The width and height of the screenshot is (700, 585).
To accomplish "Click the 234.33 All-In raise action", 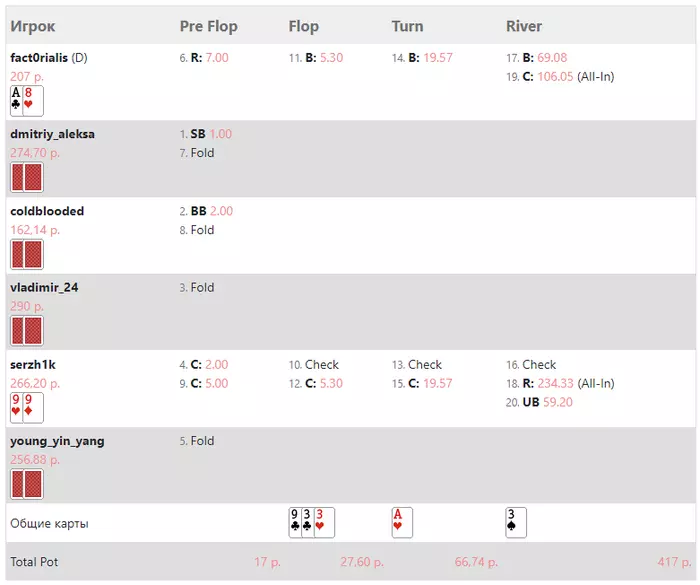I will (574, 384).
